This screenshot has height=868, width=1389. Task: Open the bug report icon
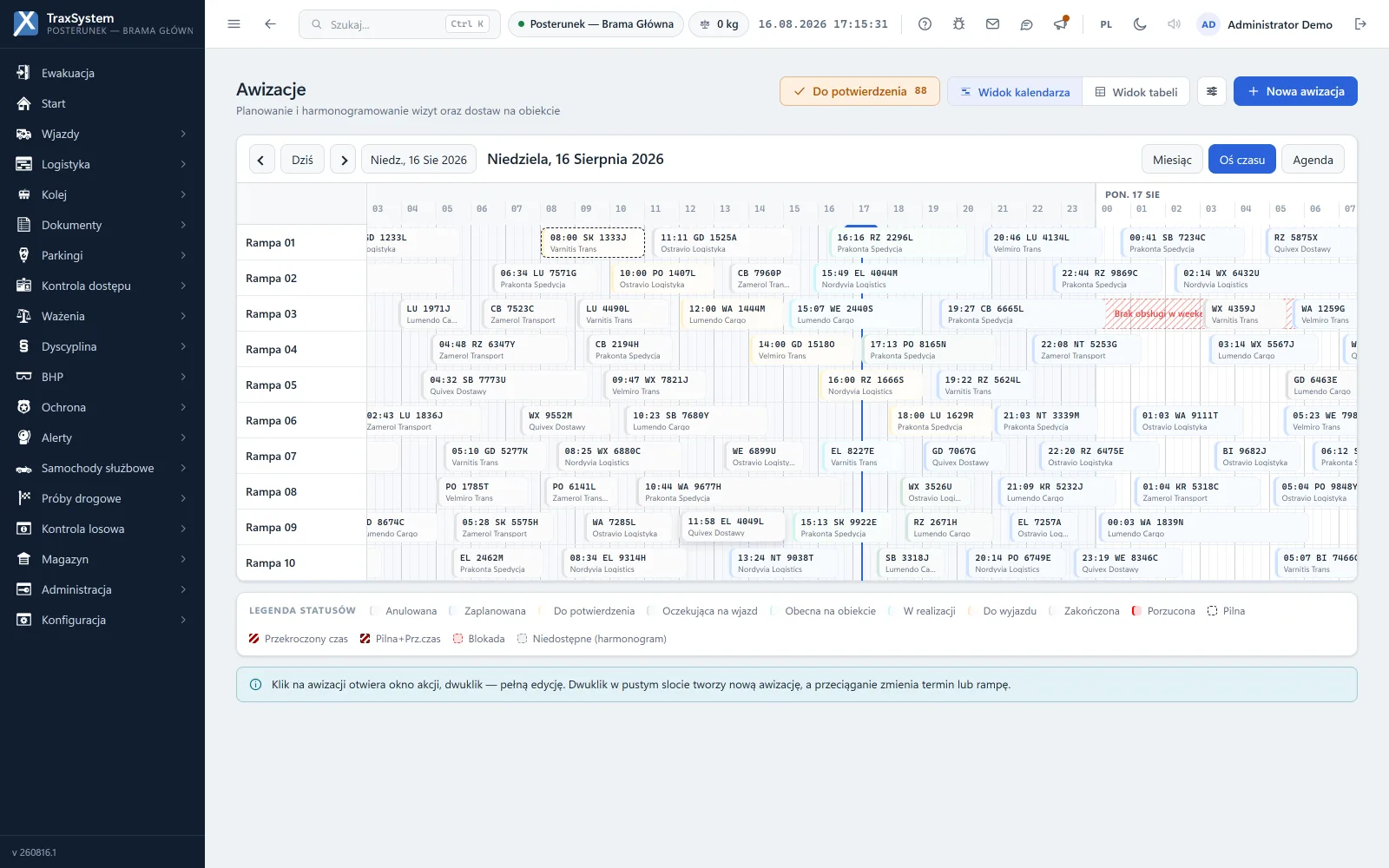[x=958, y=24]
